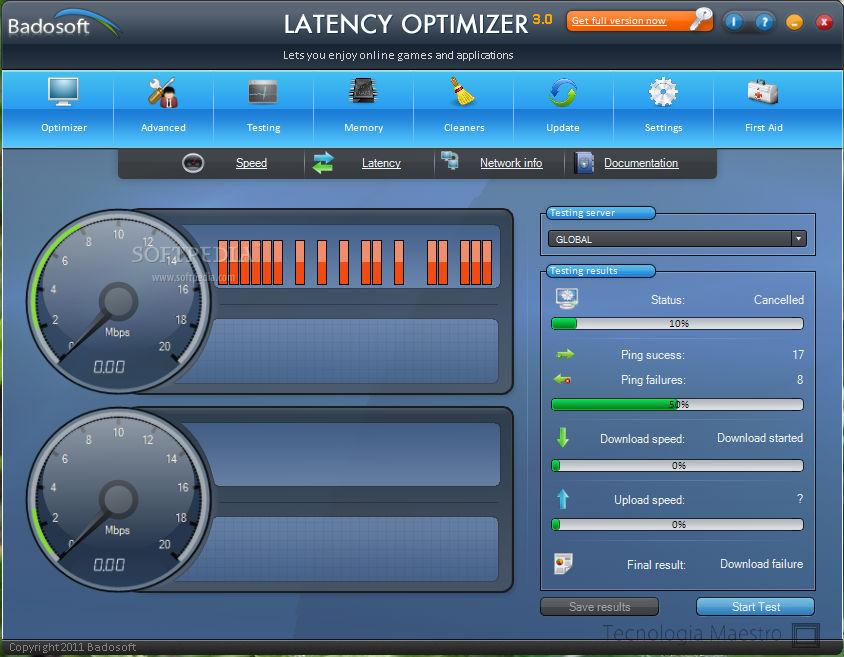The image size is (844, 657).
Task: Switch to the Settings tab label
Action: [663, 128]
